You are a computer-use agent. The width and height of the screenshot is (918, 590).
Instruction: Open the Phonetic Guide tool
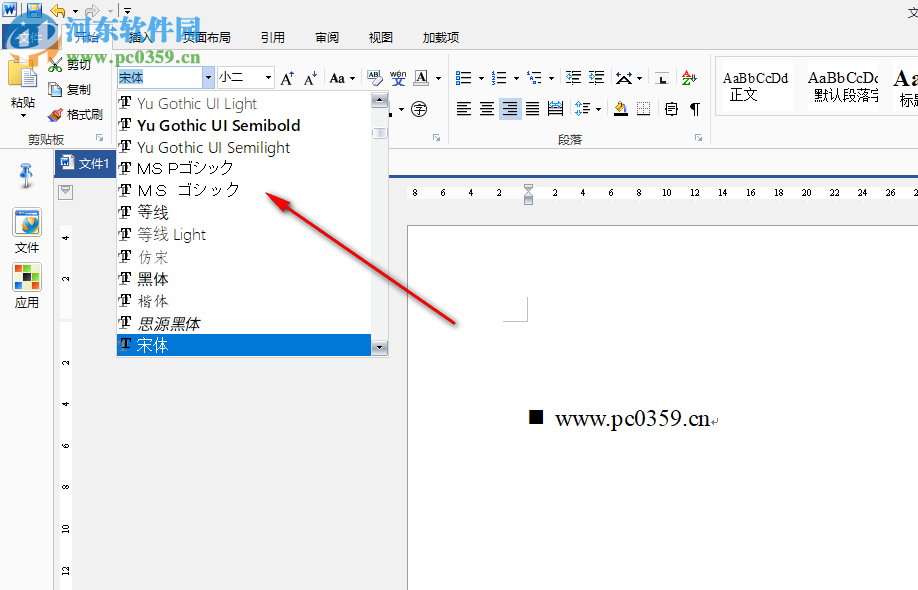399,78
